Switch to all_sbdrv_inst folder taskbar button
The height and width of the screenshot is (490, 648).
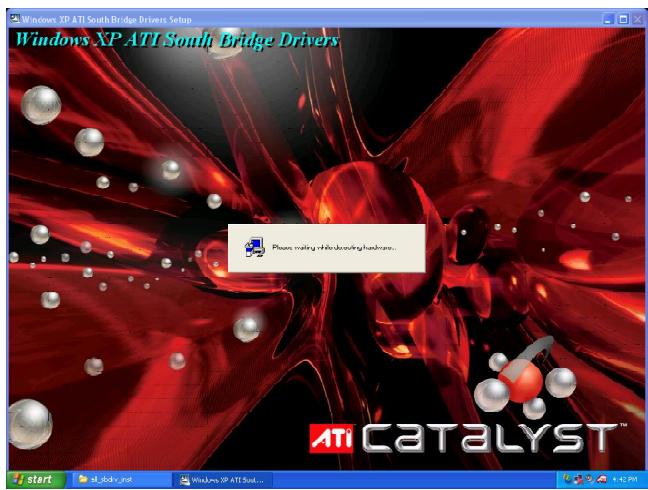tap(122, 480)
